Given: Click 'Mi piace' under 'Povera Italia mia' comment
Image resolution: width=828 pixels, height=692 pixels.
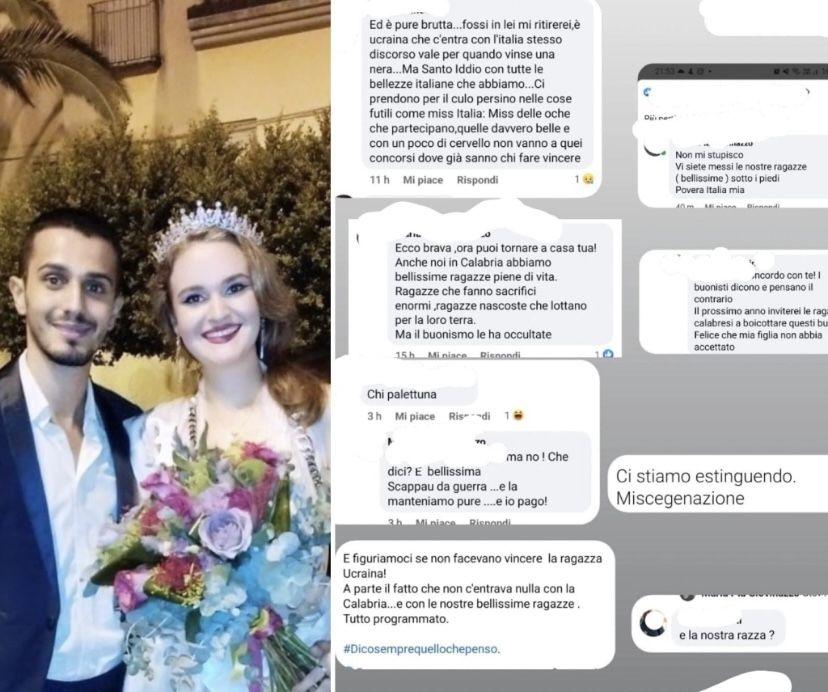Looking at the screenshot, I should (720, 206).
